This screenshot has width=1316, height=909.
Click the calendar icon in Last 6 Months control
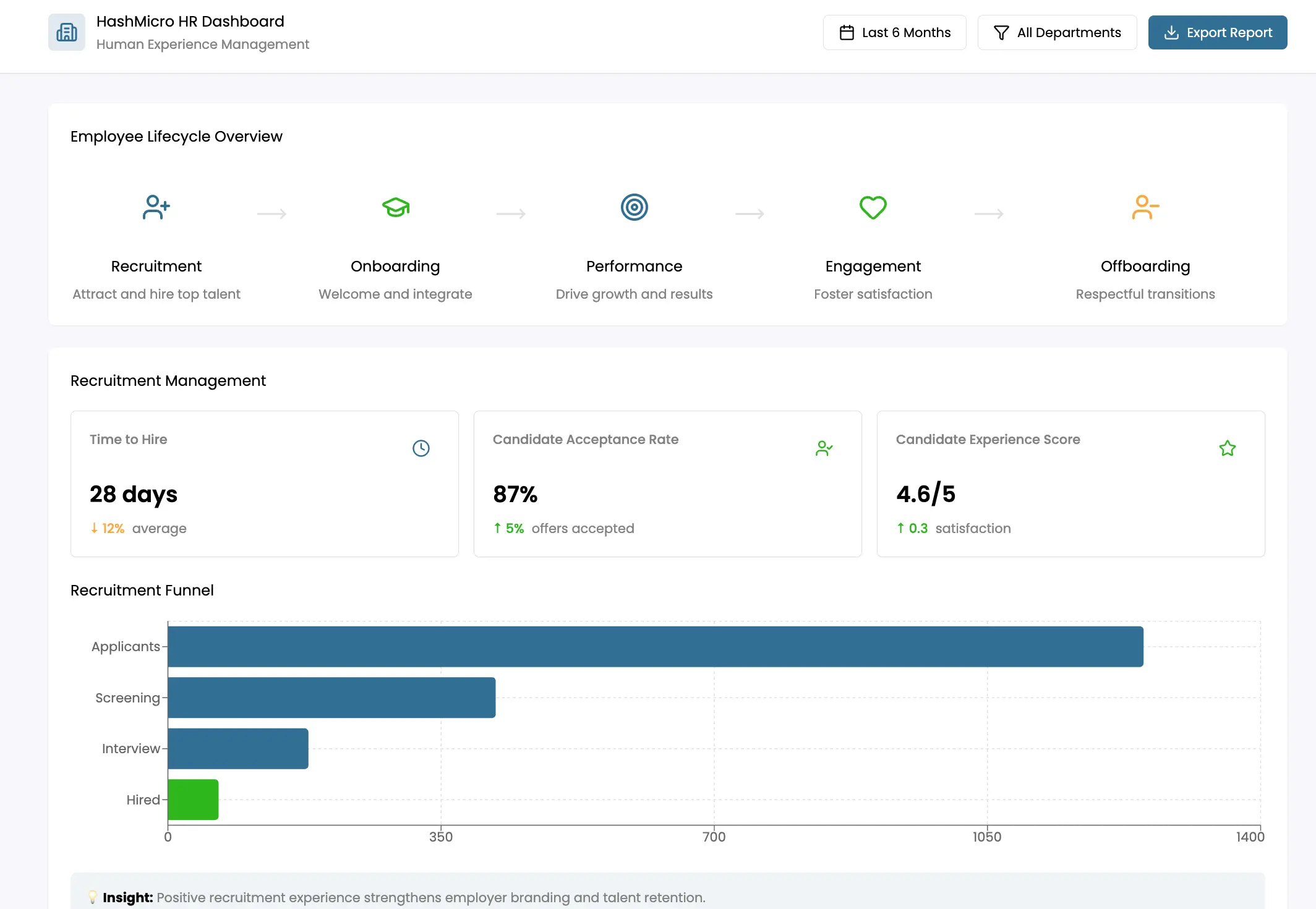pos(847,32)
